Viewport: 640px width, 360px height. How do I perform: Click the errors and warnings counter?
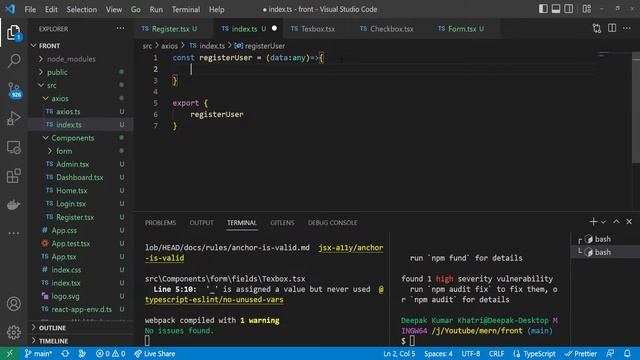click(111, 354)
